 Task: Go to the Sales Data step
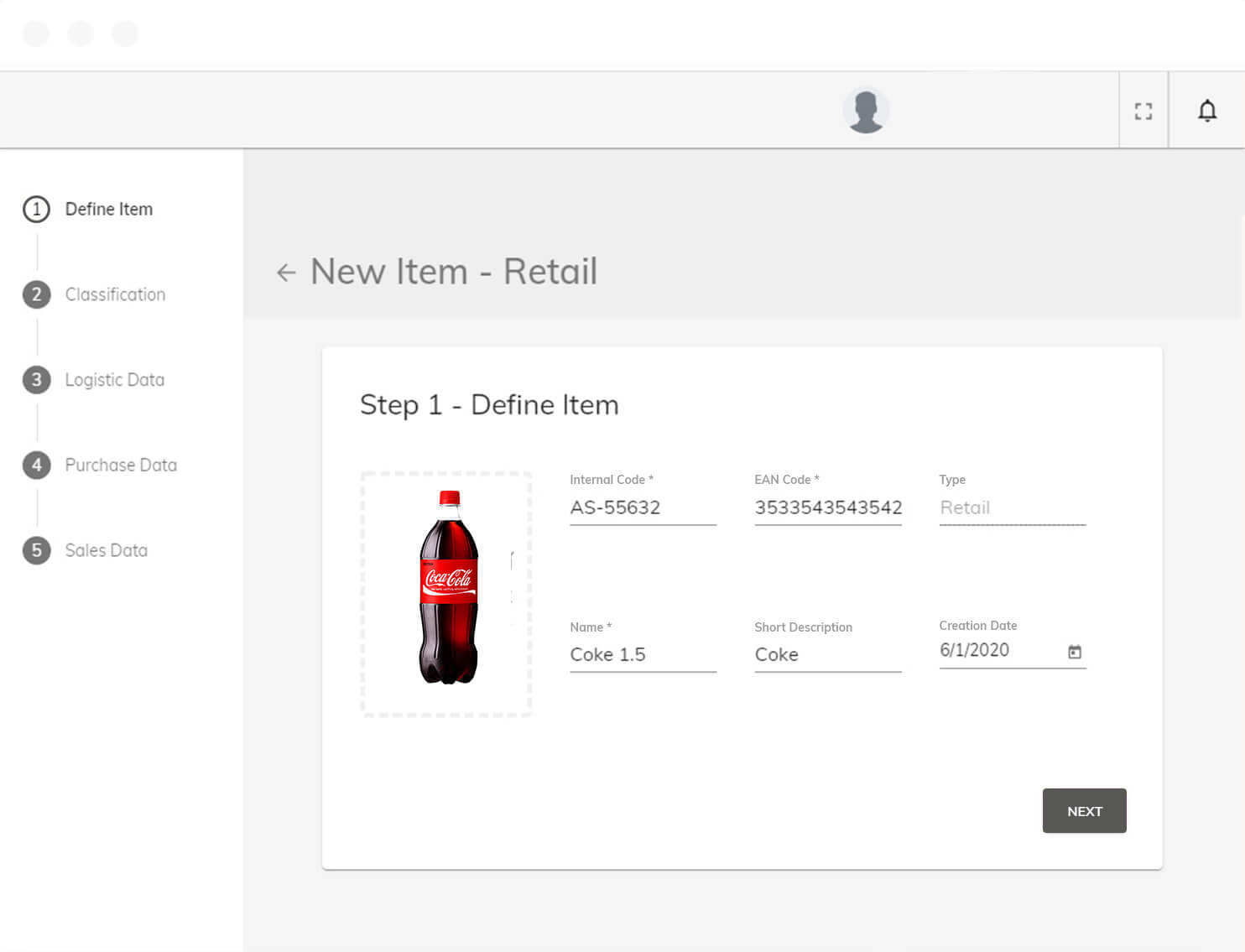pos(107,550)
